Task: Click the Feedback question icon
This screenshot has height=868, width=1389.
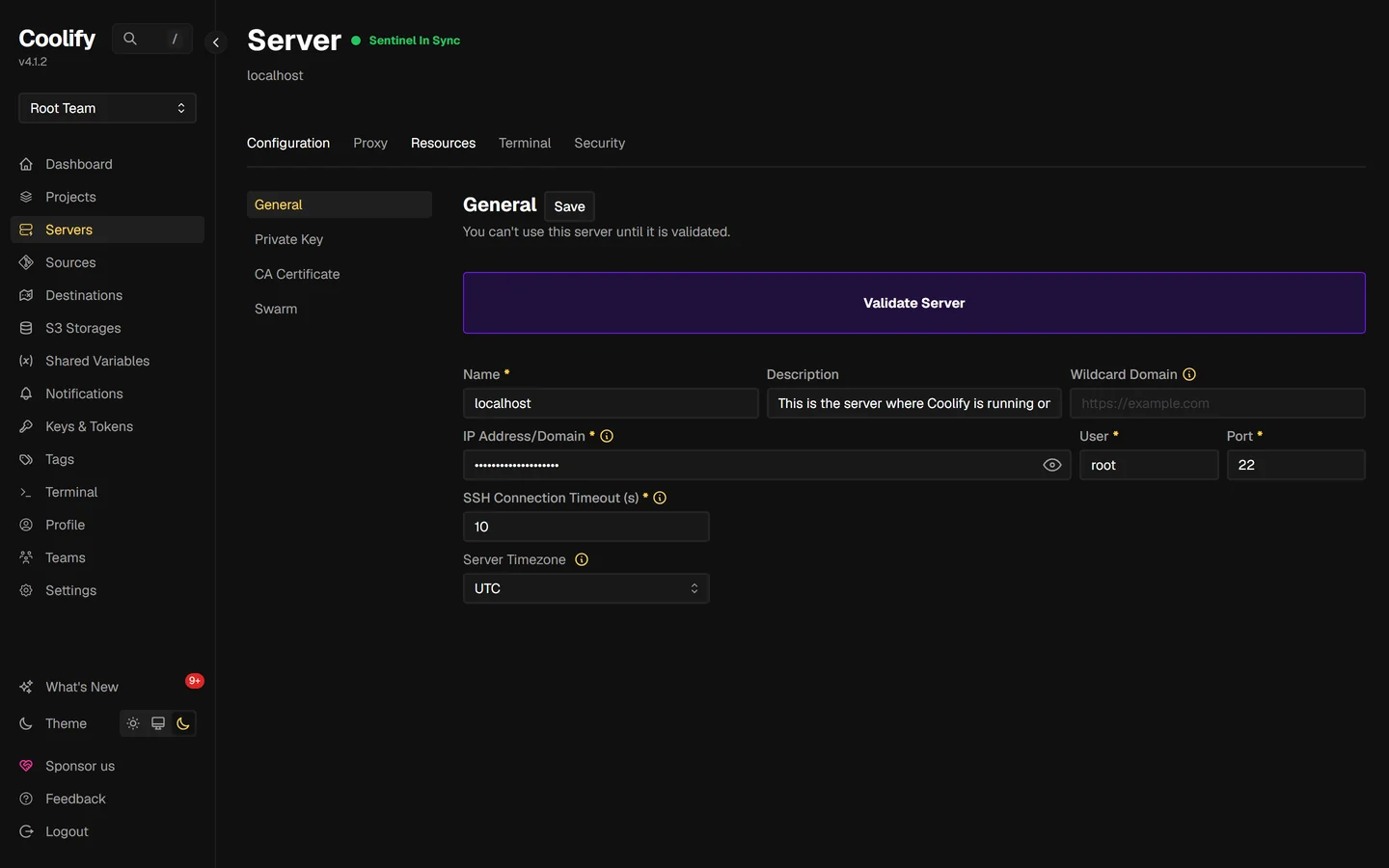Action: 26,799
